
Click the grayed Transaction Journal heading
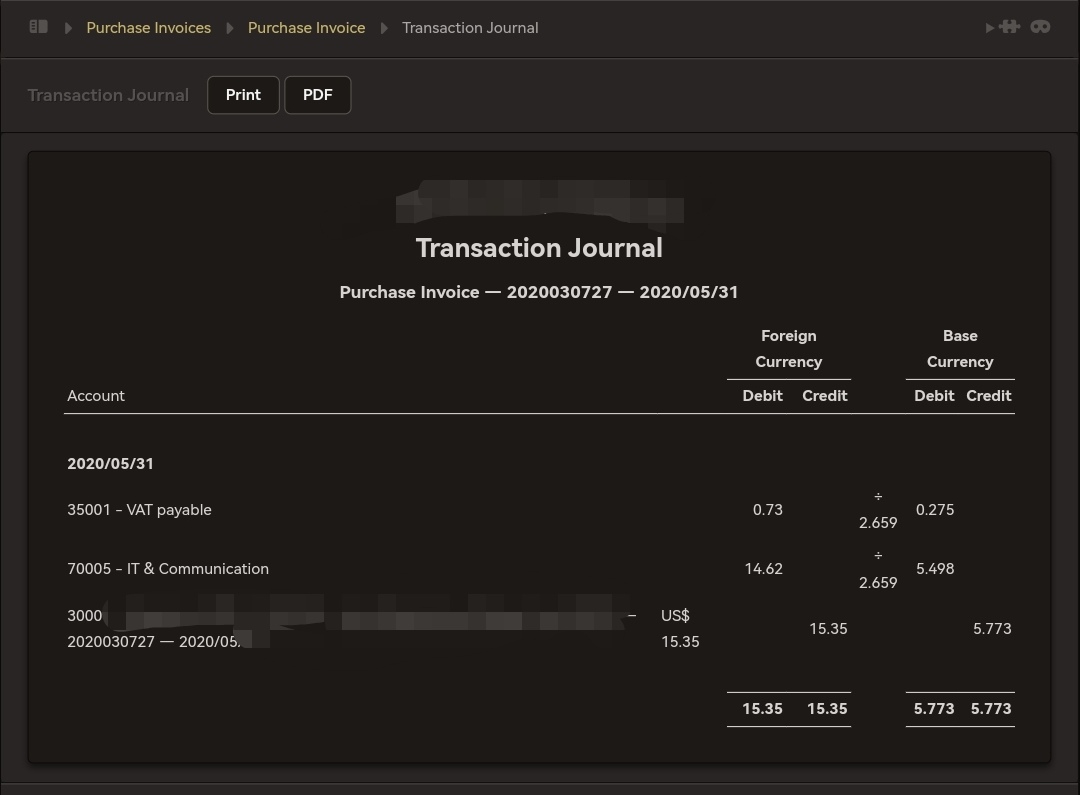[108, 94]
